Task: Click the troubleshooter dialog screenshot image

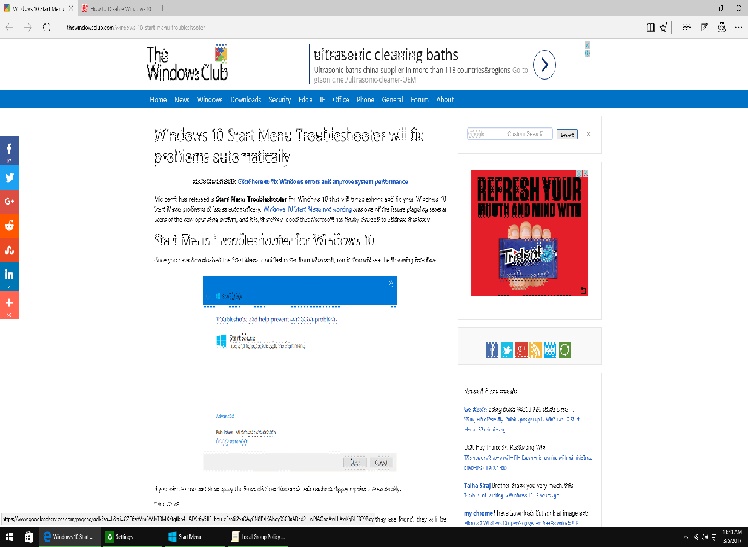Action: [x=300, y=373]
